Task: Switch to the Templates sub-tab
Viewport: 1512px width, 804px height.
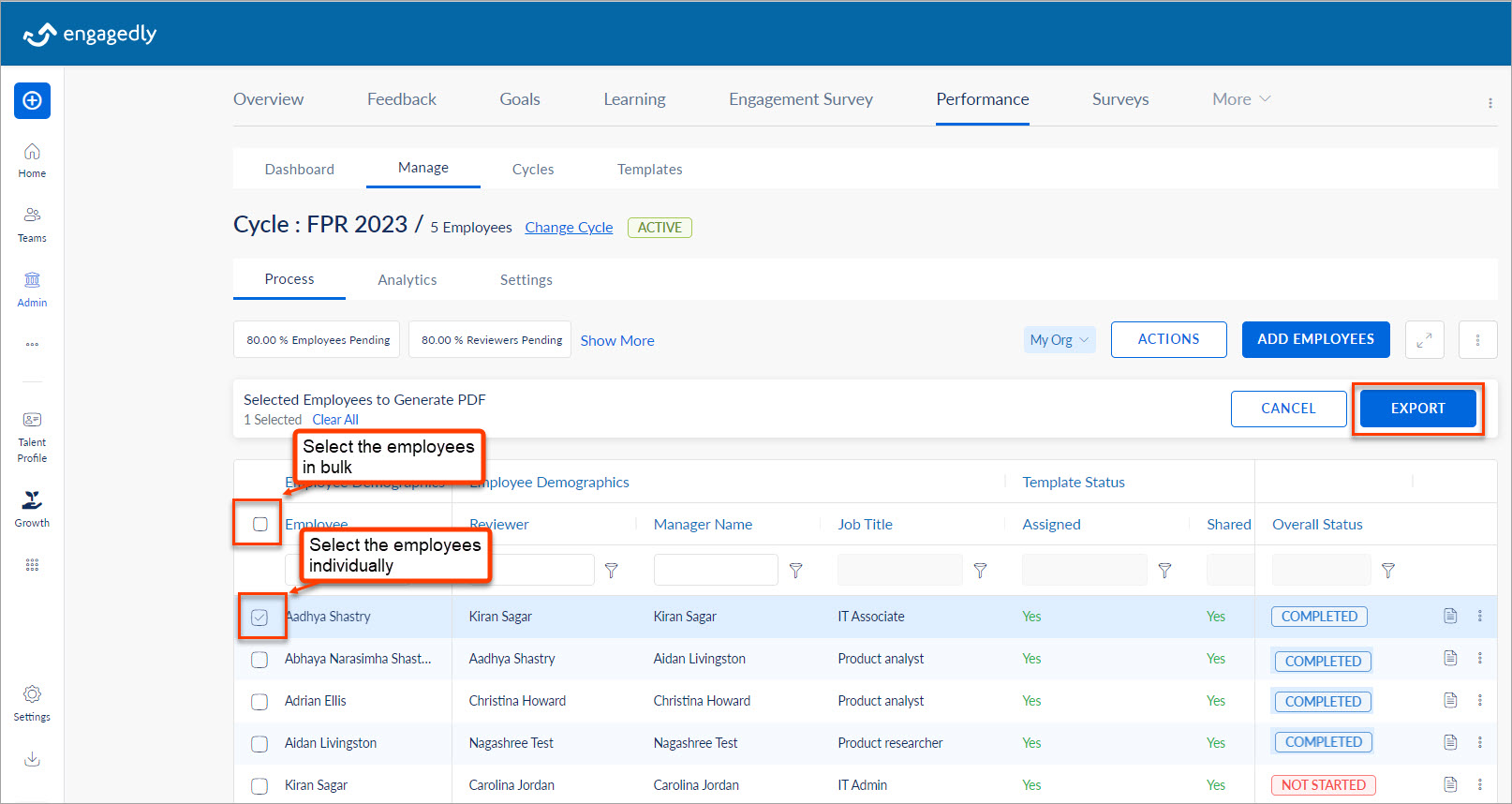Action: [649, 169]
